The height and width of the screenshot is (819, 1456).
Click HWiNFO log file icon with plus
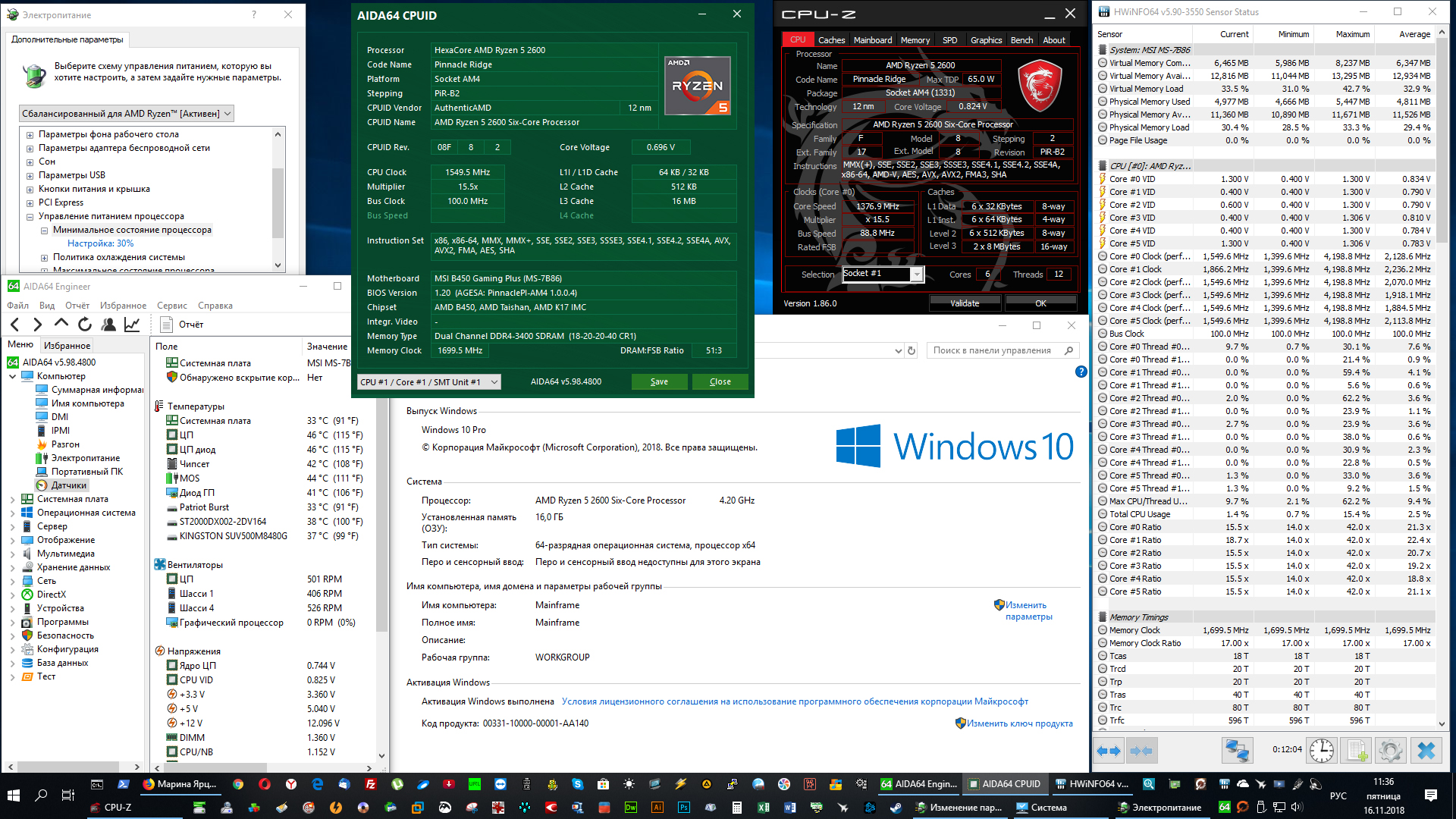click(x=1357, y=751)
